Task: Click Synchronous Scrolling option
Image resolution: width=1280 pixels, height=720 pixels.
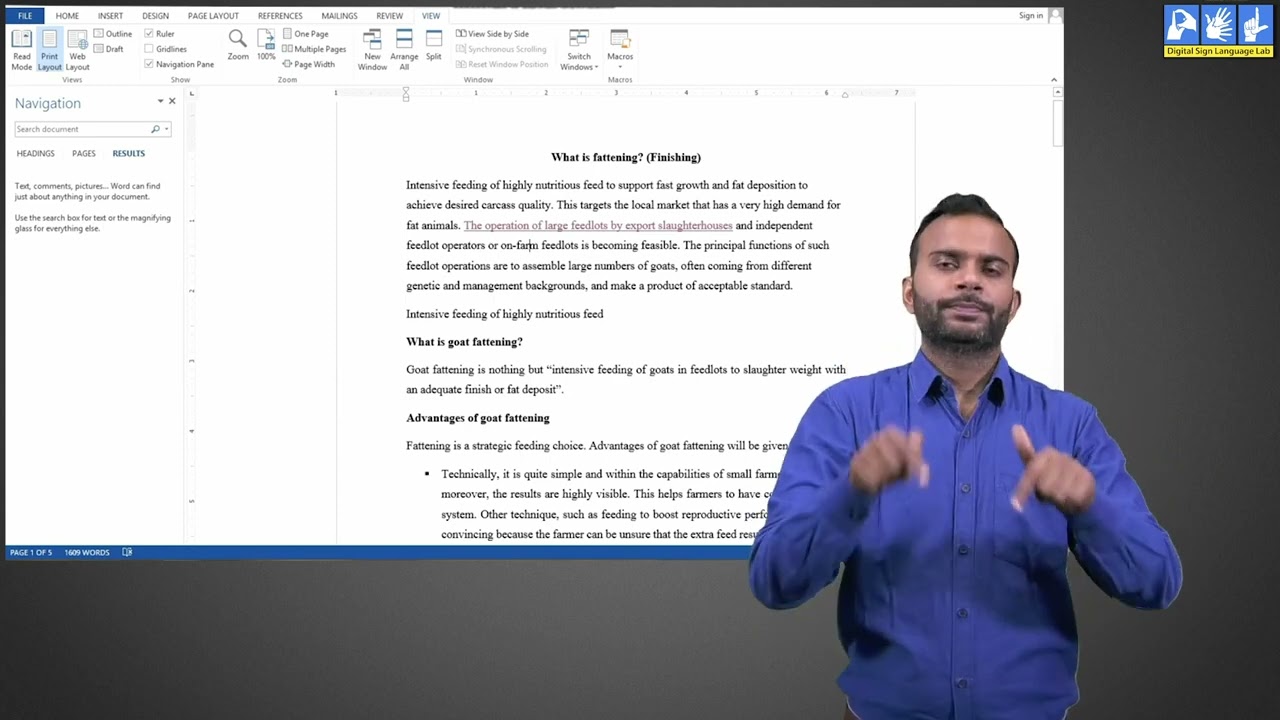Action: click(x=501, y=49)
